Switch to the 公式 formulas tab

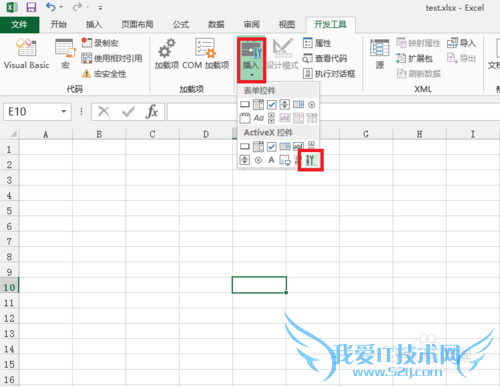[181, 24]
